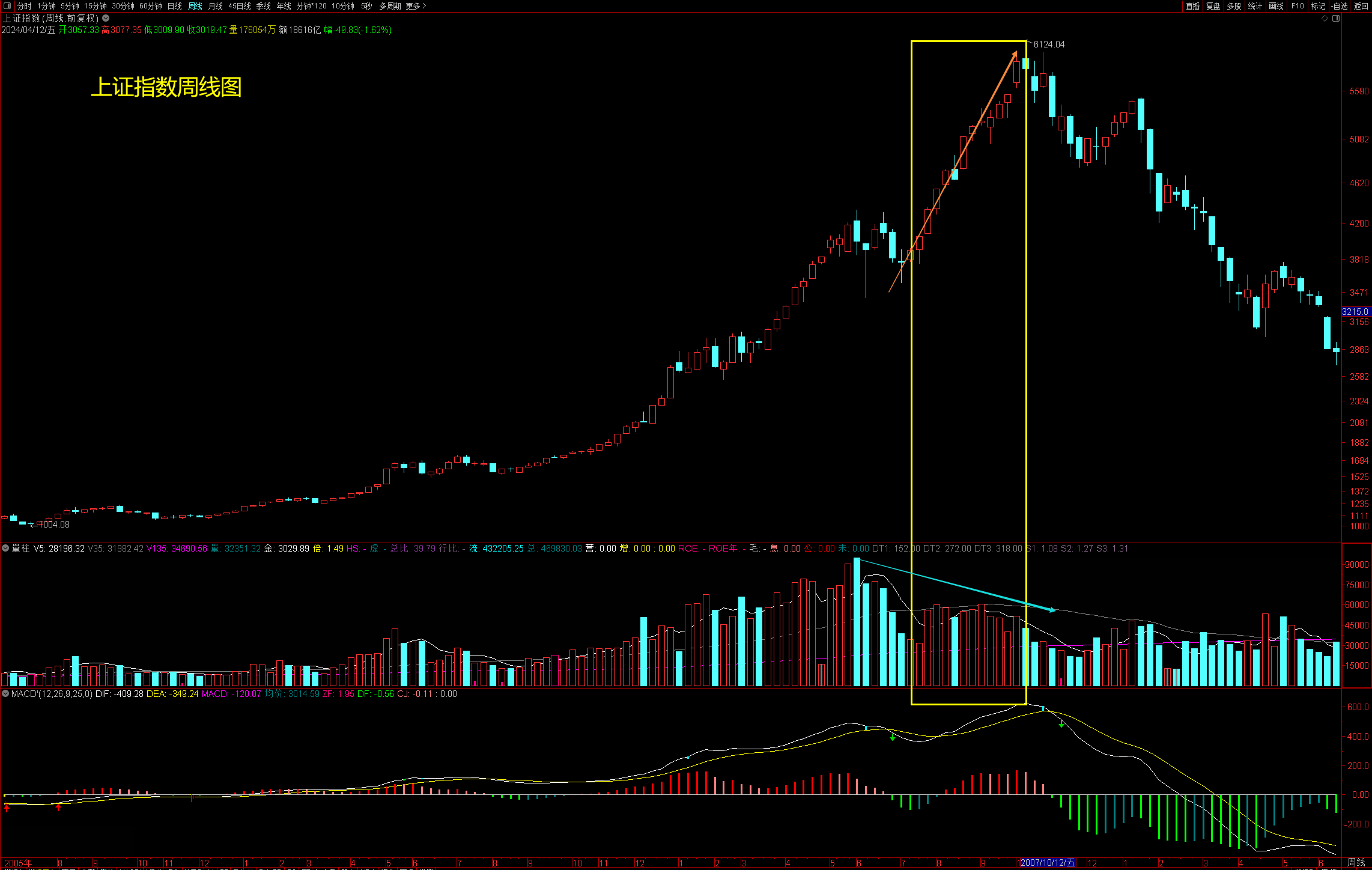1372x870 pixels.
Task: Click the panel layout icon at top-left
Action: [x=7, y=6]
